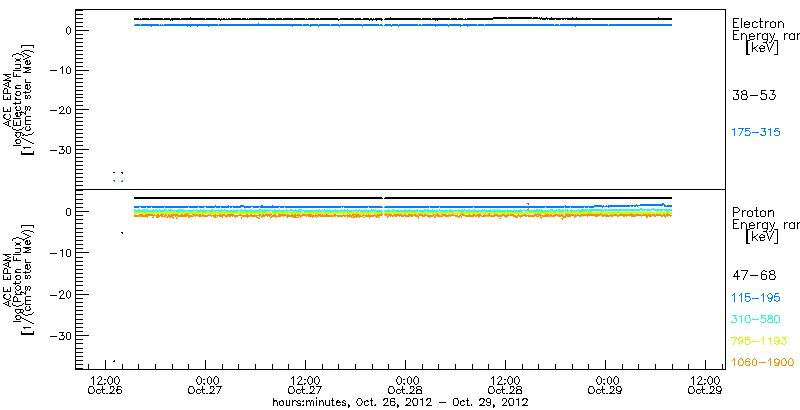Screen dimensions: 800x410
Task: Click the 38-53 electron energy legend label
Action: (754, 95)
